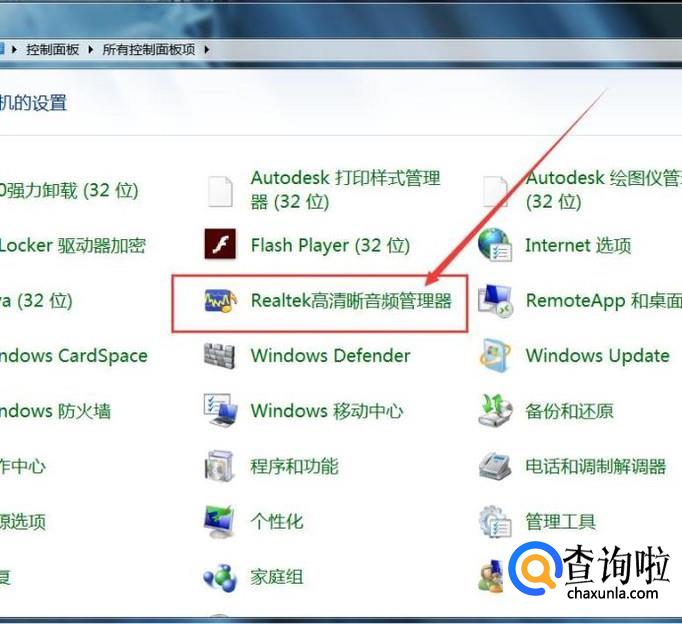Open the 管理工具 link
This screenshot has width=682, height=624.
point(561,521)
